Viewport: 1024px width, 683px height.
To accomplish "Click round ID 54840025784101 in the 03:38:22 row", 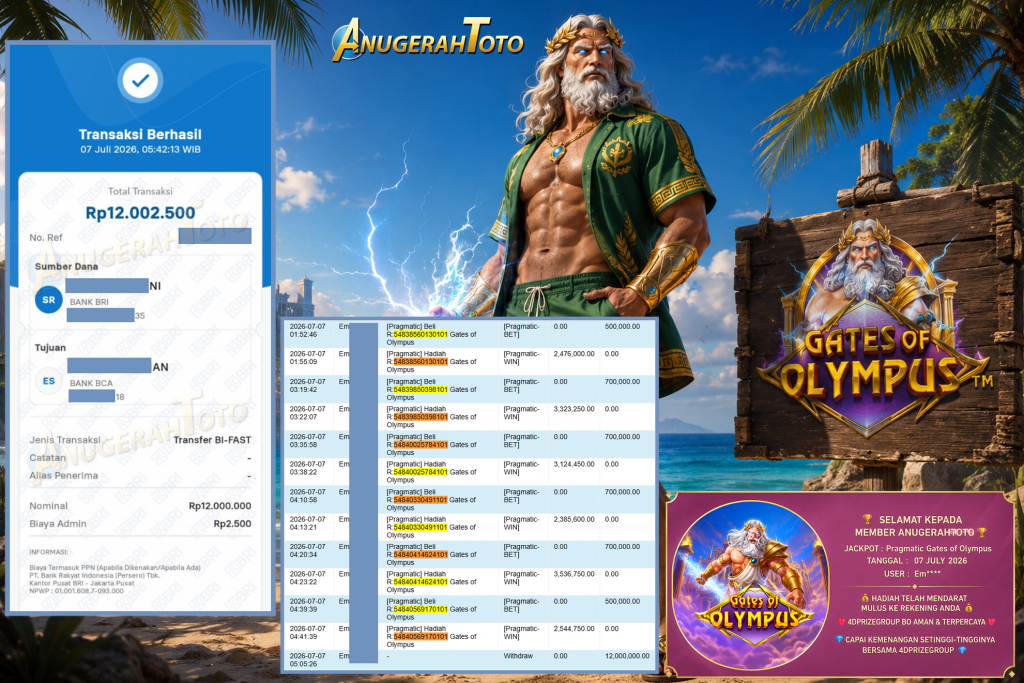I will (421, 472).
